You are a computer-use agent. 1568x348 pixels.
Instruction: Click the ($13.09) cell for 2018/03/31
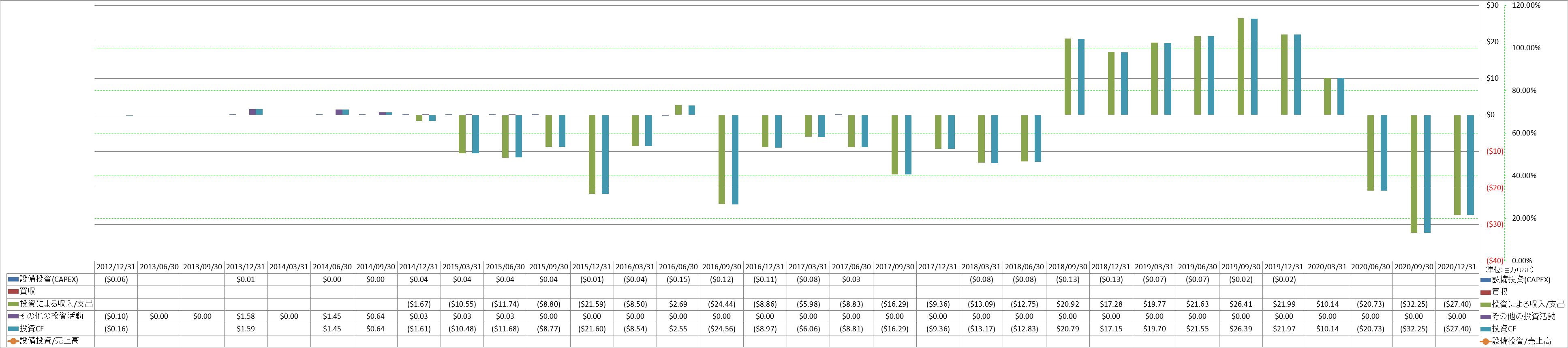point(981,304)
